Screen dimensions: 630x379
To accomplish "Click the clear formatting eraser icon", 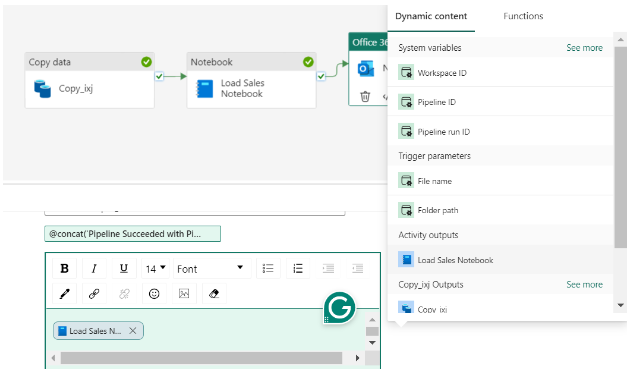I will [214, 294].
